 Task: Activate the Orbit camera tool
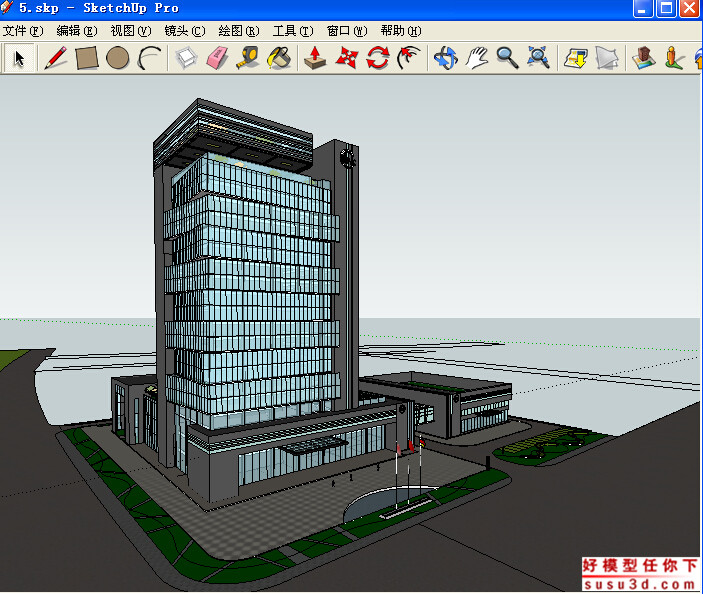coord(445,58)
